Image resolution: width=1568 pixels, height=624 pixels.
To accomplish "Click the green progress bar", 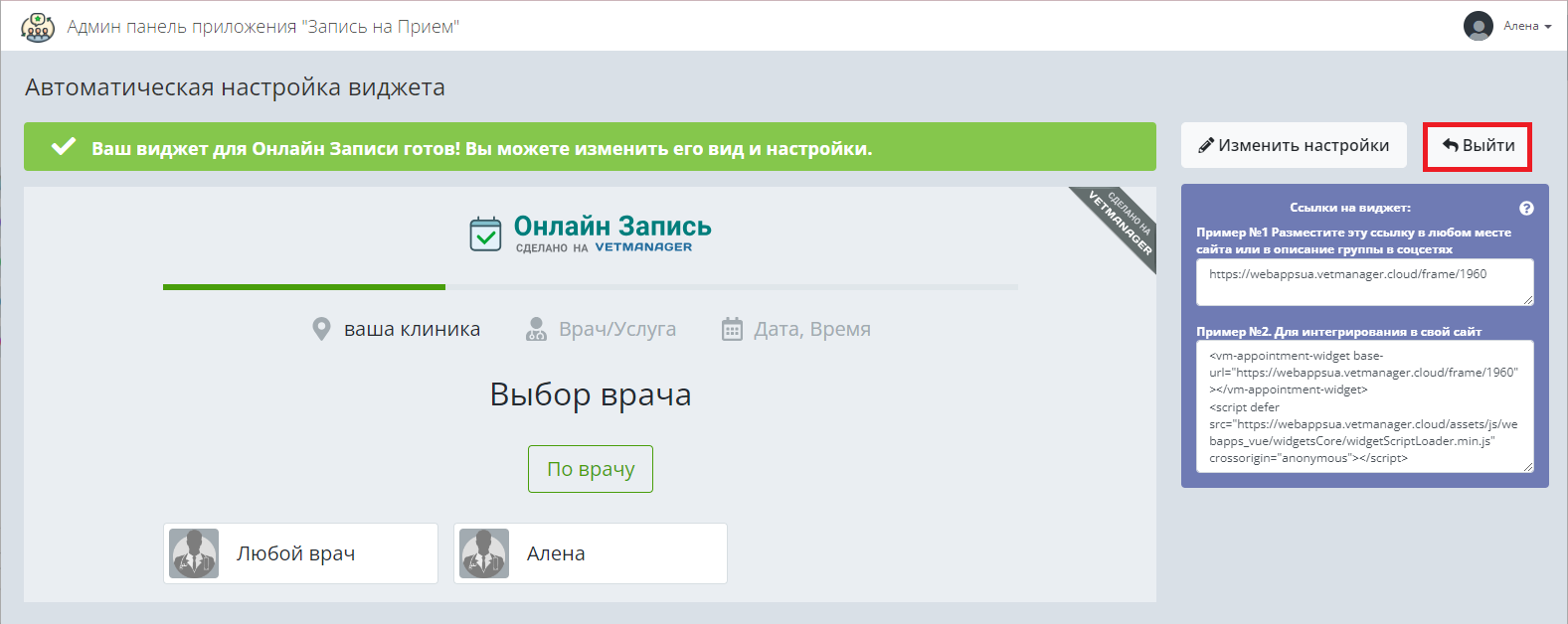I will [304, 287].
